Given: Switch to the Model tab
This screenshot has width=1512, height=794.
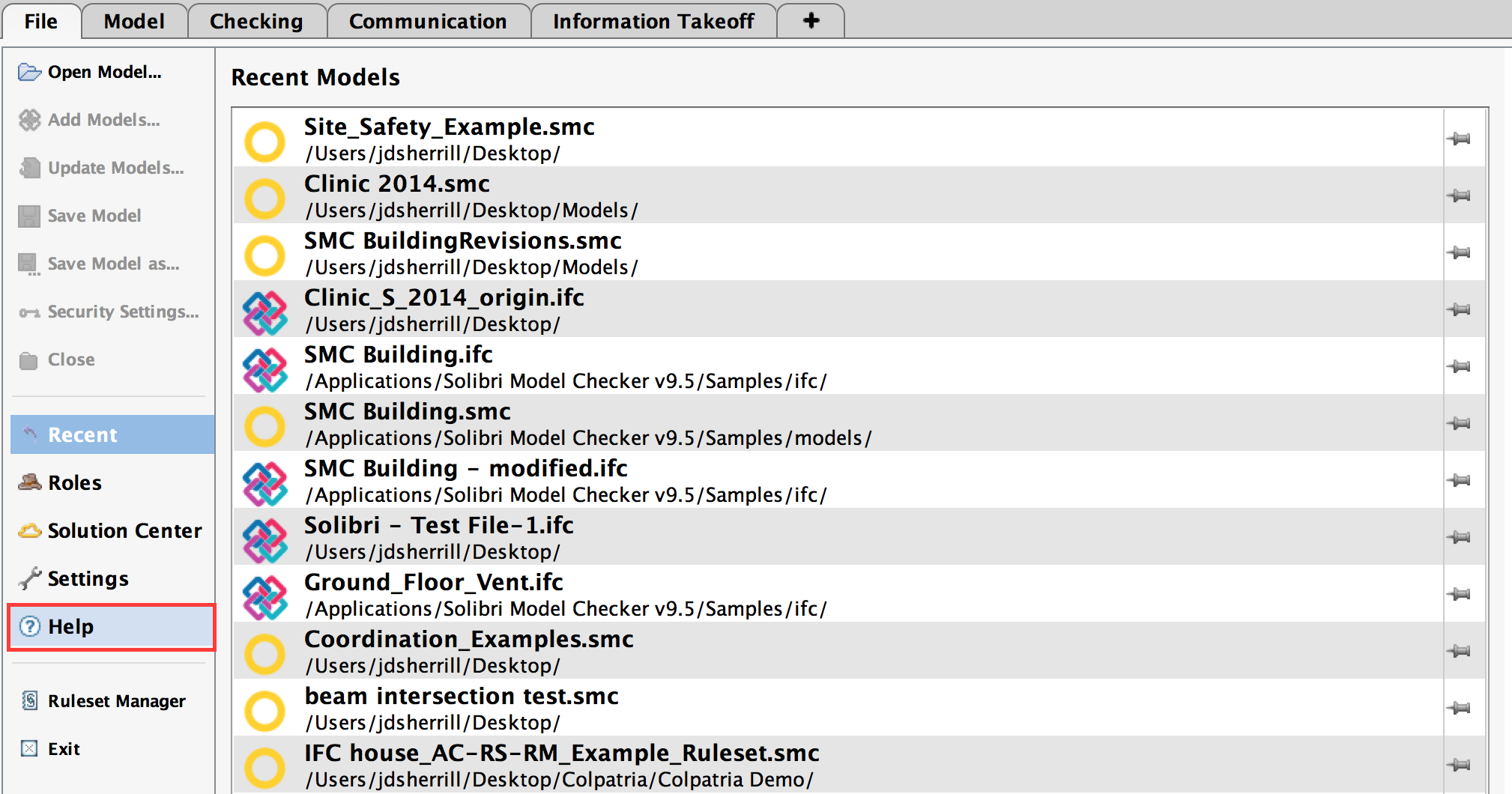Looking at the screenshot, I should 134,21.
